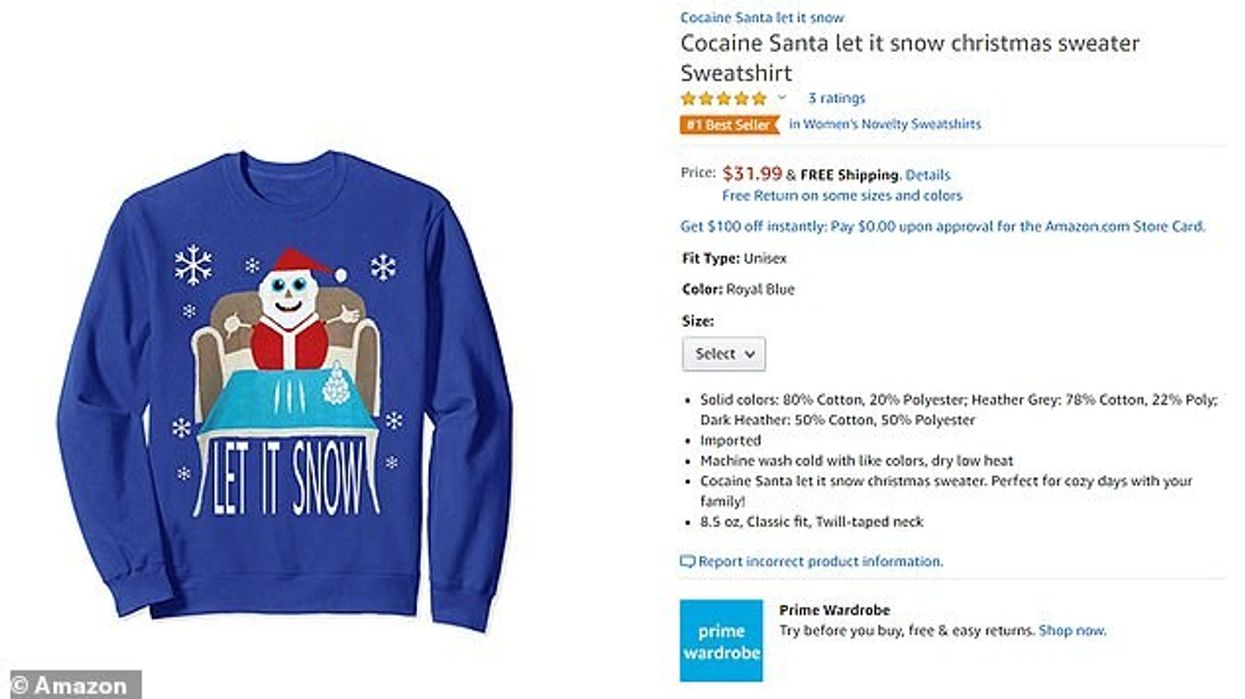Click Report incorrect product information text
This screenshot has height=699, width=1245.
coord(820,562)
